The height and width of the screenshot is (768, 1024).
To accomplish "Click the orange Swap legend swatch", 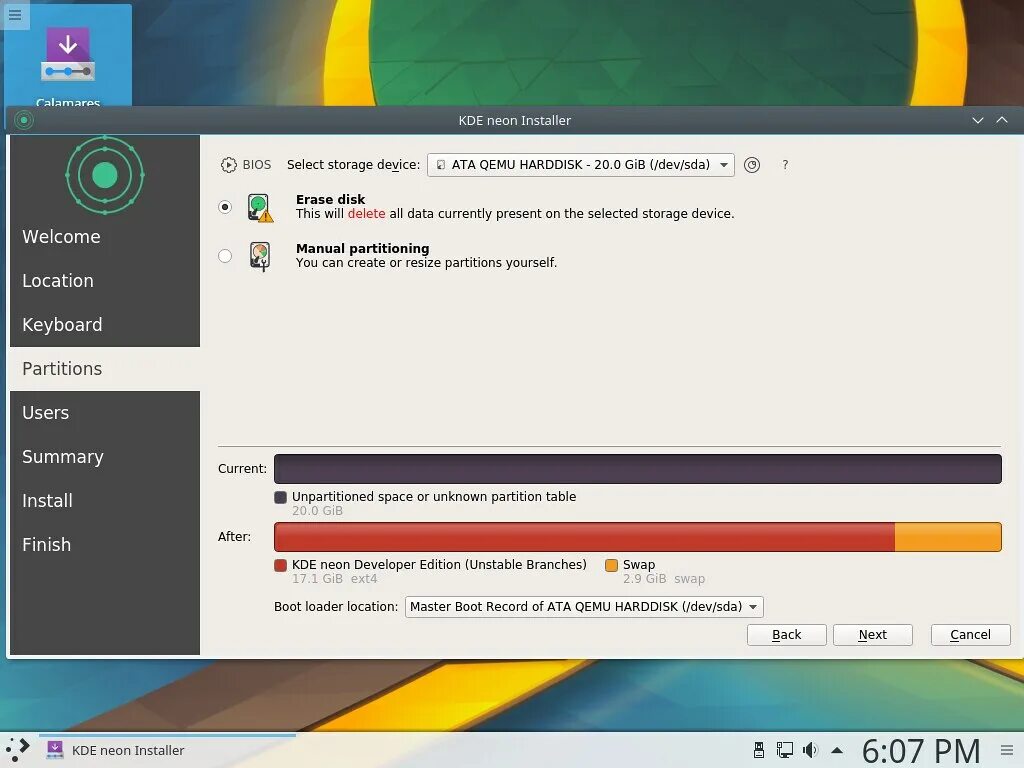I will coord(611,565).
